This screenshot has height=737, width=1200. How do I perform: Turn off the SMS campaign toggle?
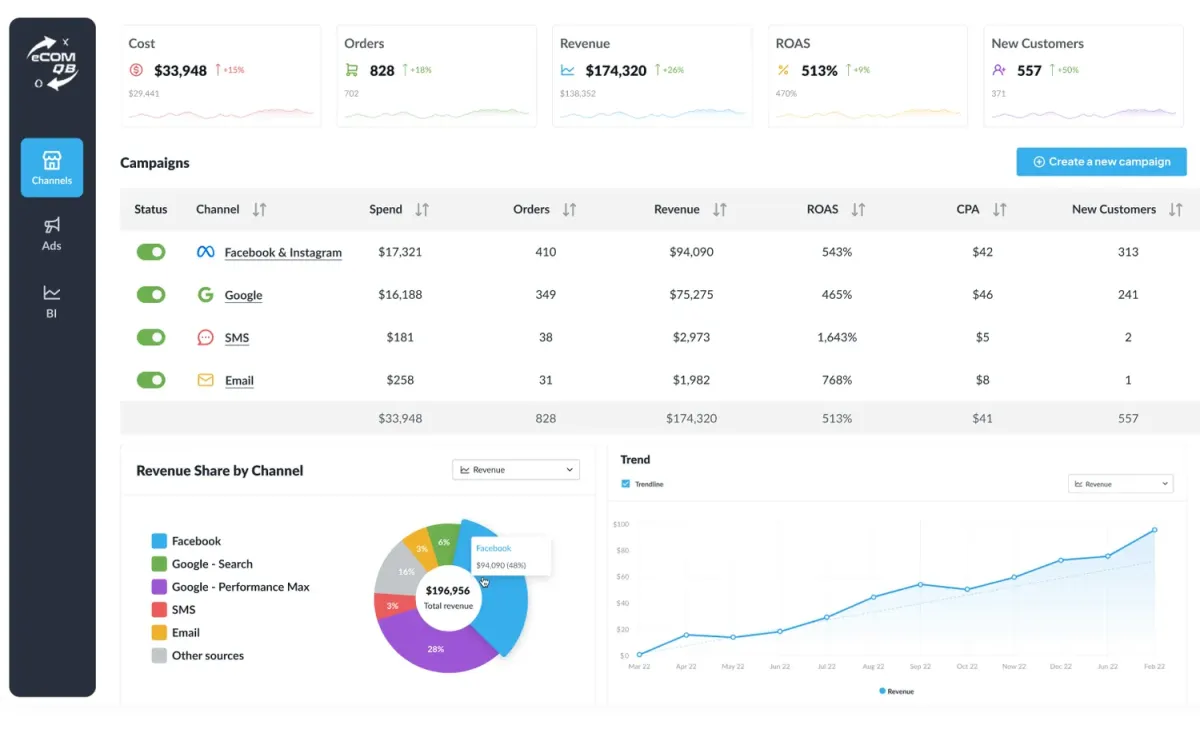151,337
